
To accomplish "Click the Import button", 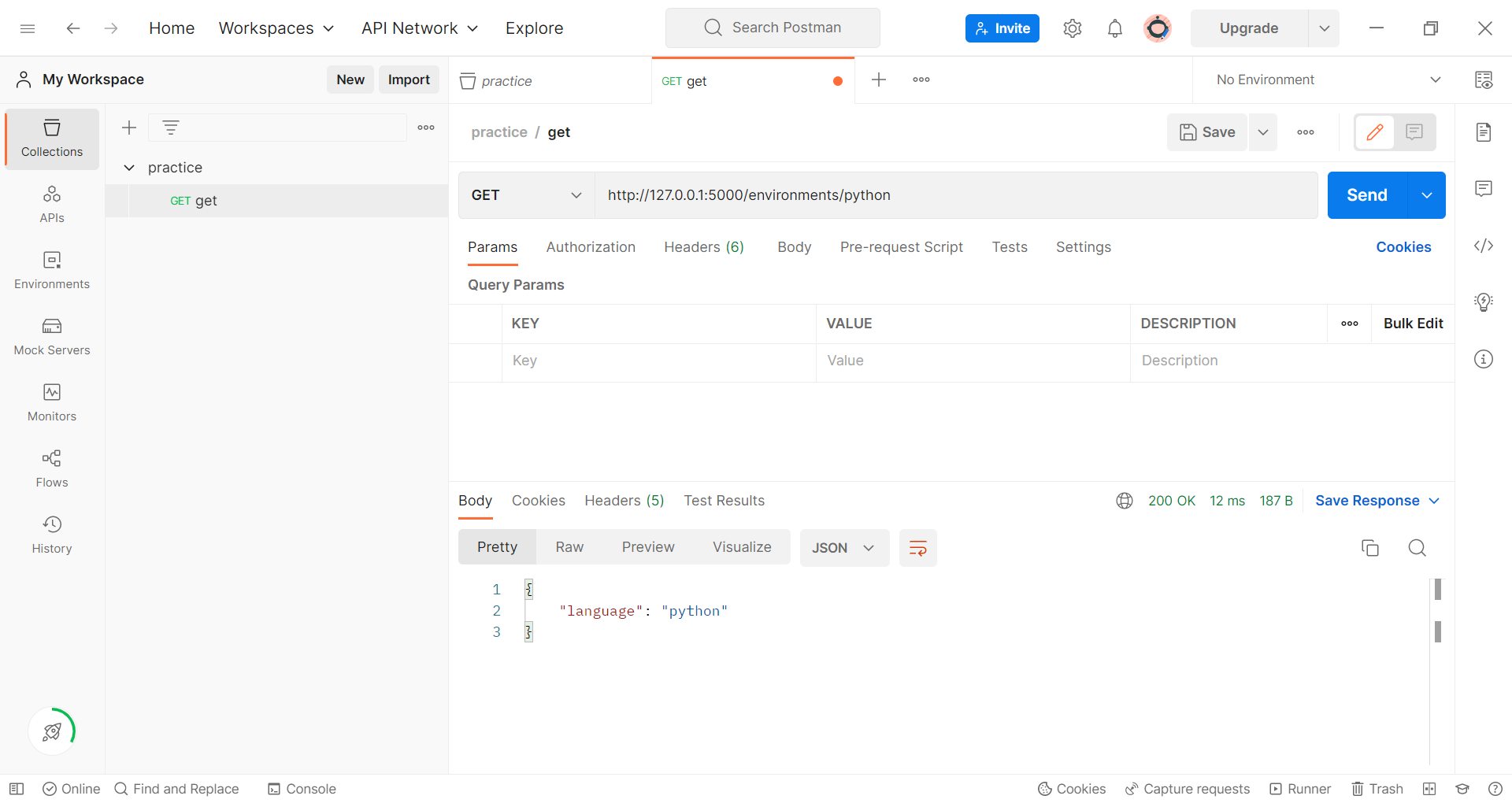I will pos(409,80).
